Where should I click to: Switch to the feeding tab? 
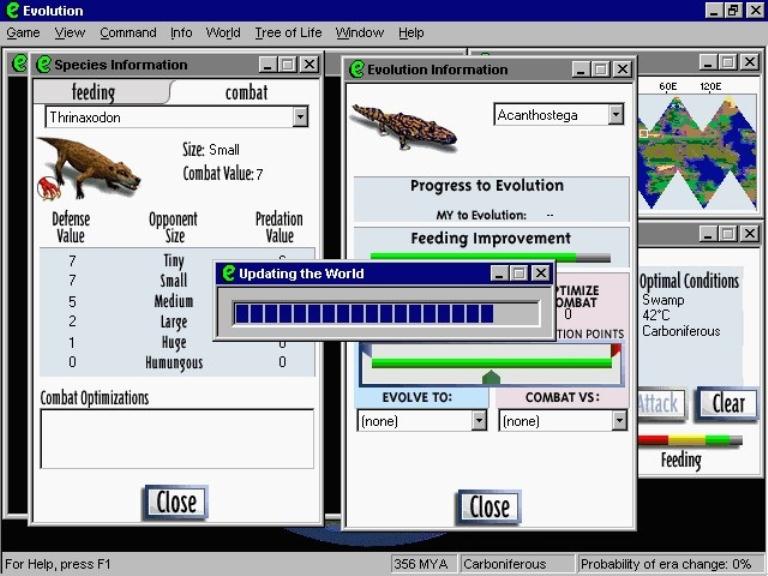coord(93,92)
